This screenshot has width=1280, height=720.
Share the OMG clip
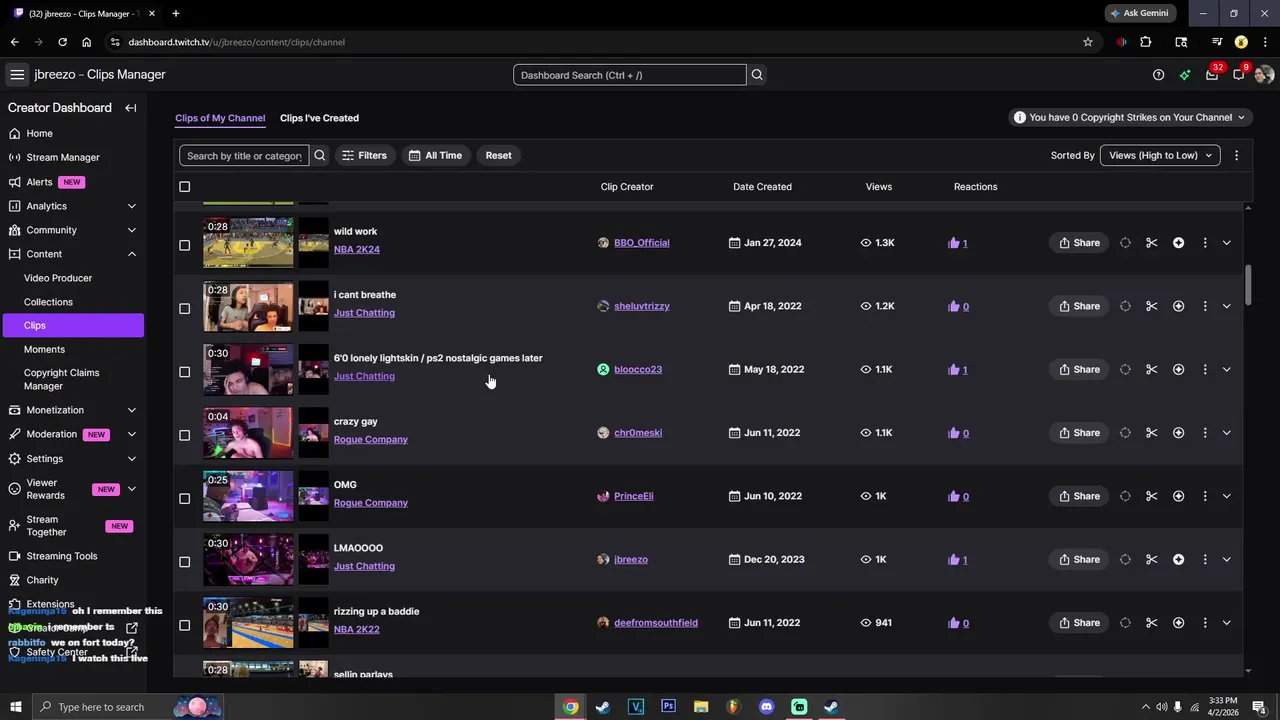point(1079,496)
